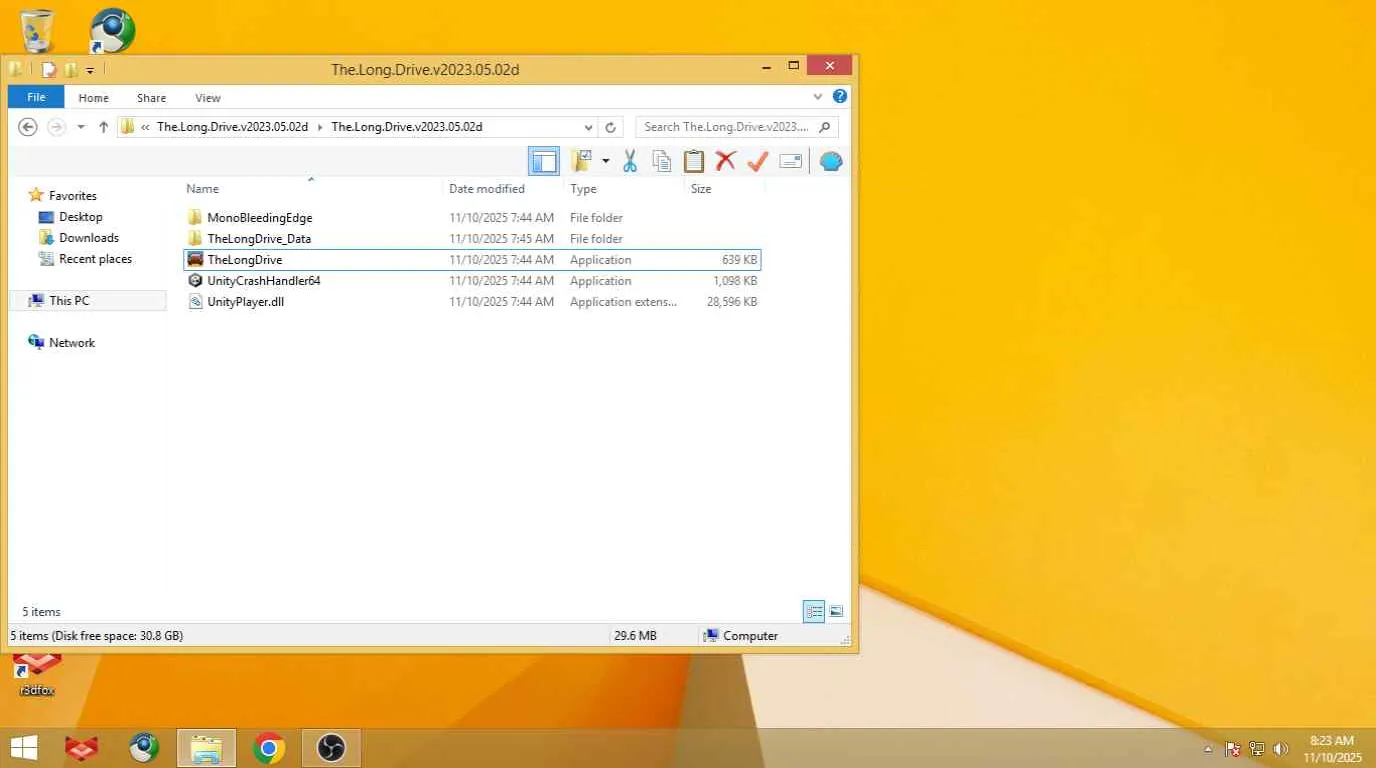Switch to the Home ribbon tab

93,98
